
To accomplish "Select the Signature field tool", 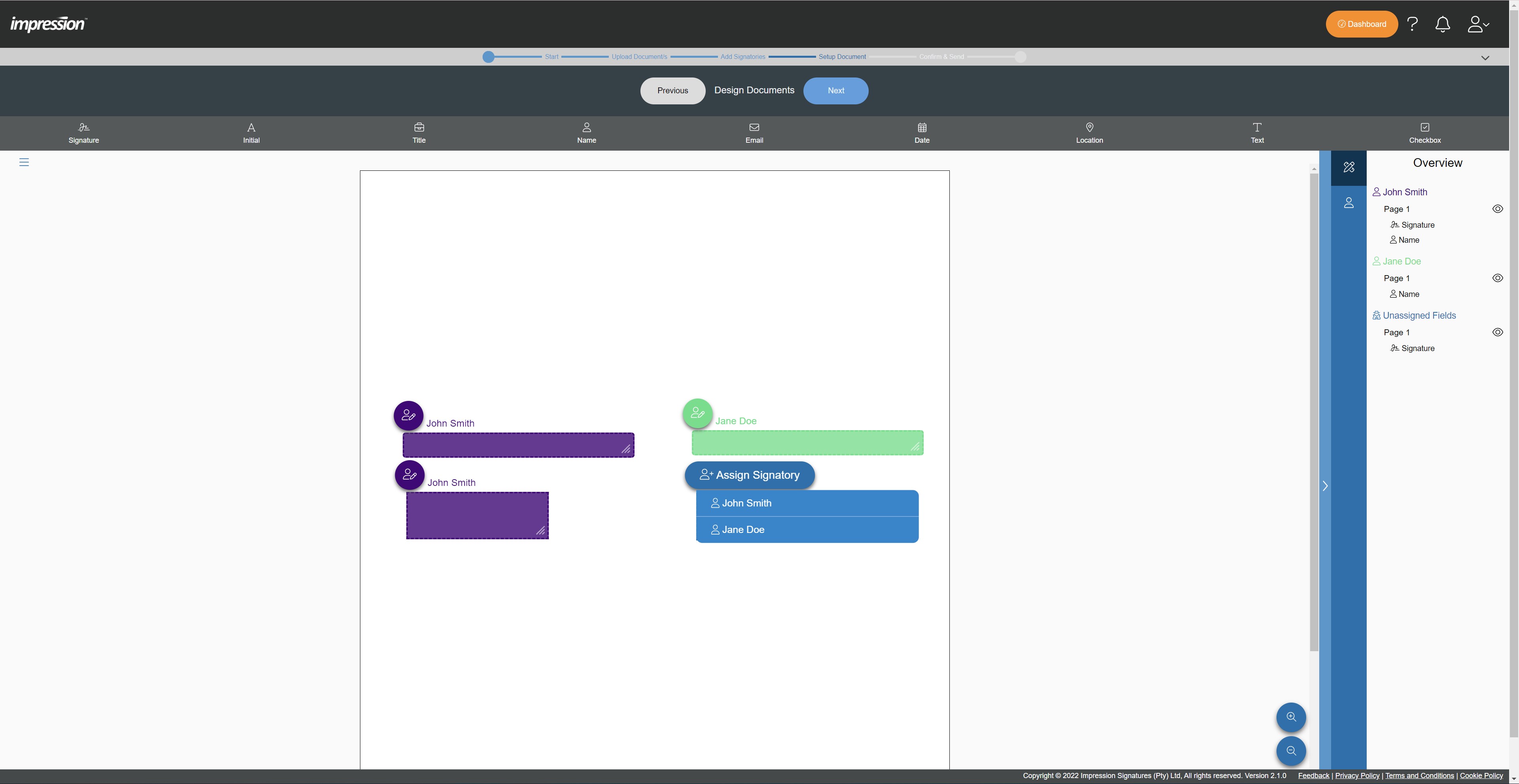I will click(84, 132).
